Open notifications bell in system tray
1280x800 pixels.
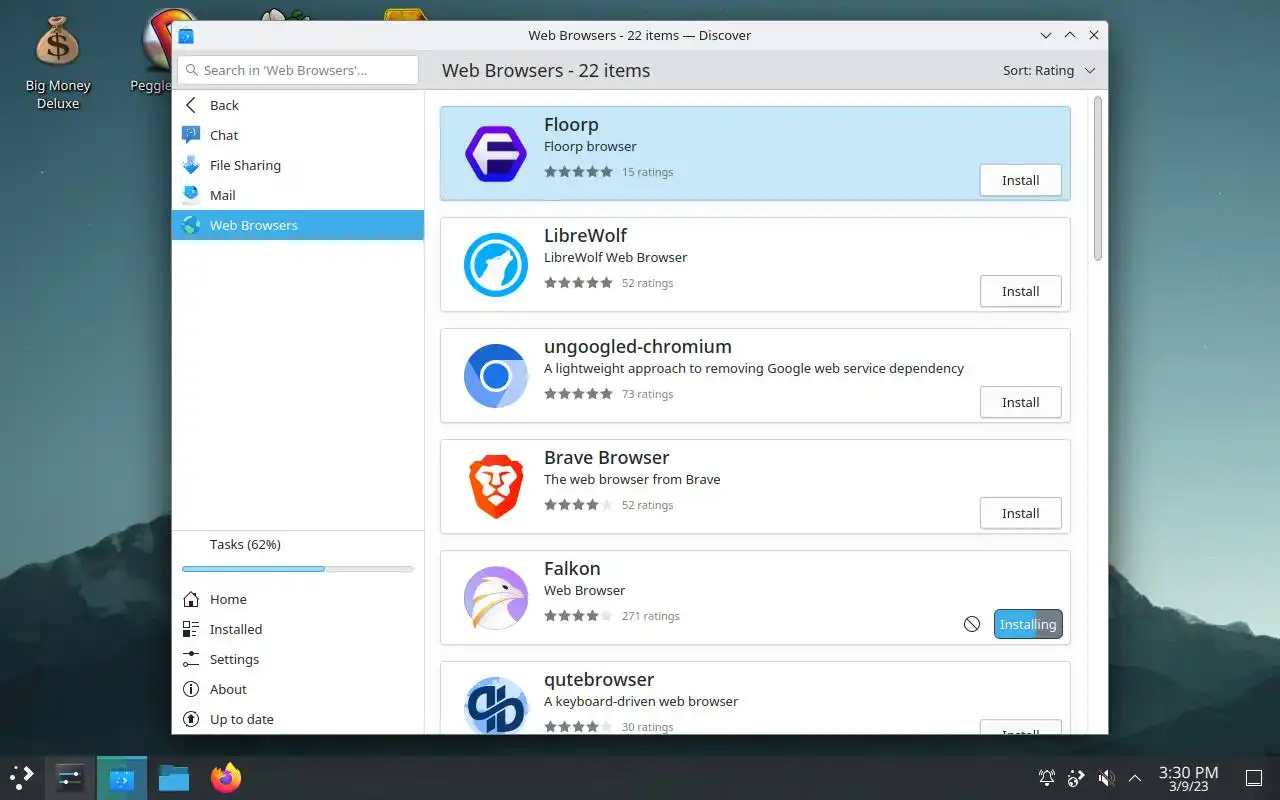[1047, 777]
